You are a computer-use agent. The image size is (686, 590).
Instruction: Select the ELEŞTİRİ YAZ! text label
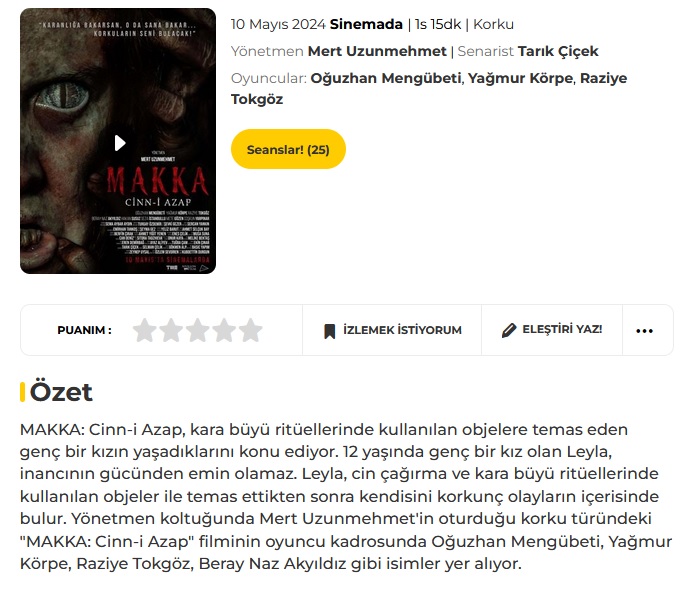[562, 329]
